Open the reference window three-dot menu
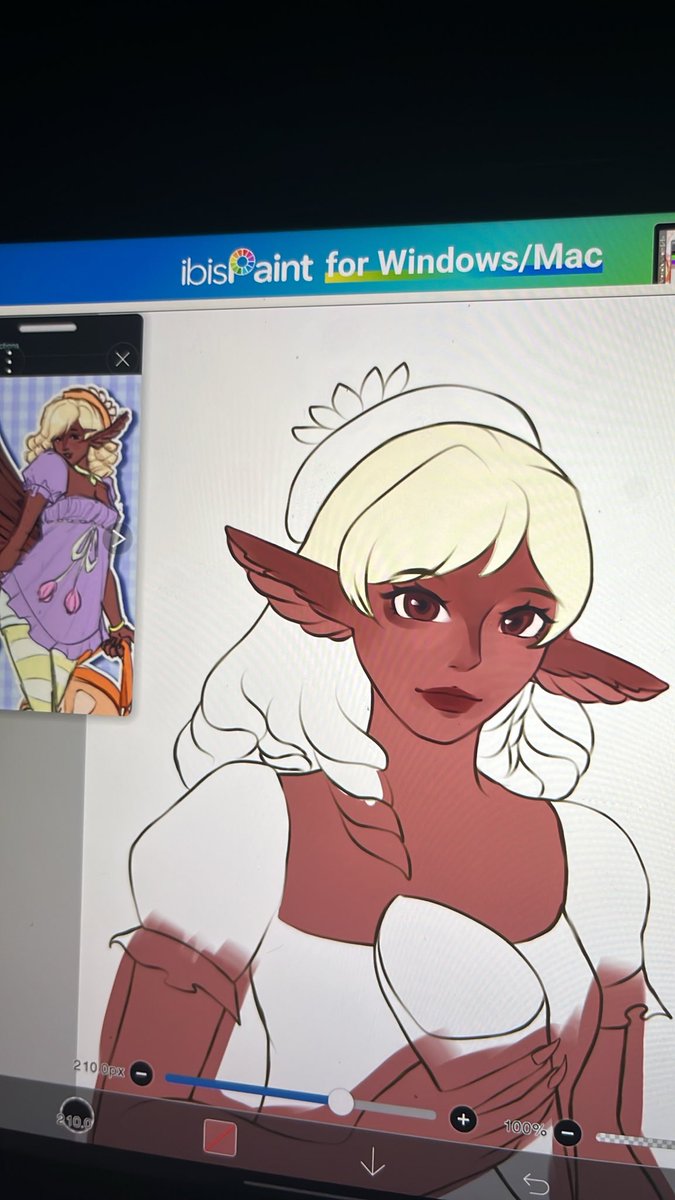This screenshot has height=1200, width=675. [10, 361]
